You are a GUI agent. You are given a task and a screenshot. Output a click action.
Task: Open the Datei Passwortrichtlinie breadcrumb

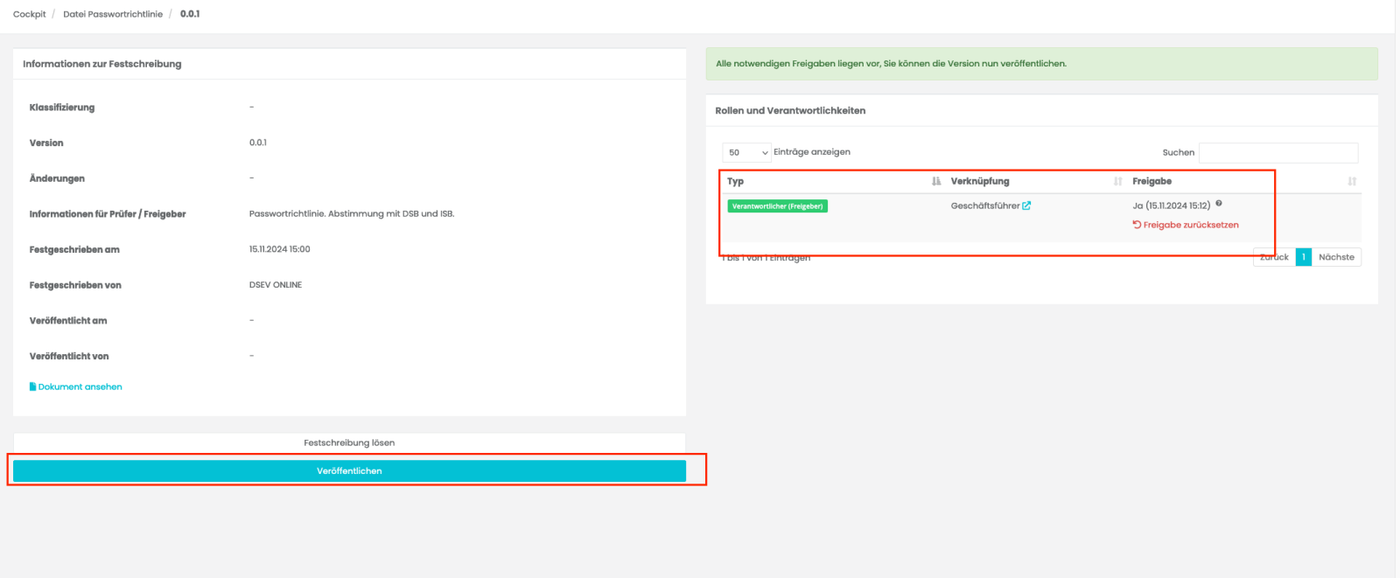click(113, 14)
